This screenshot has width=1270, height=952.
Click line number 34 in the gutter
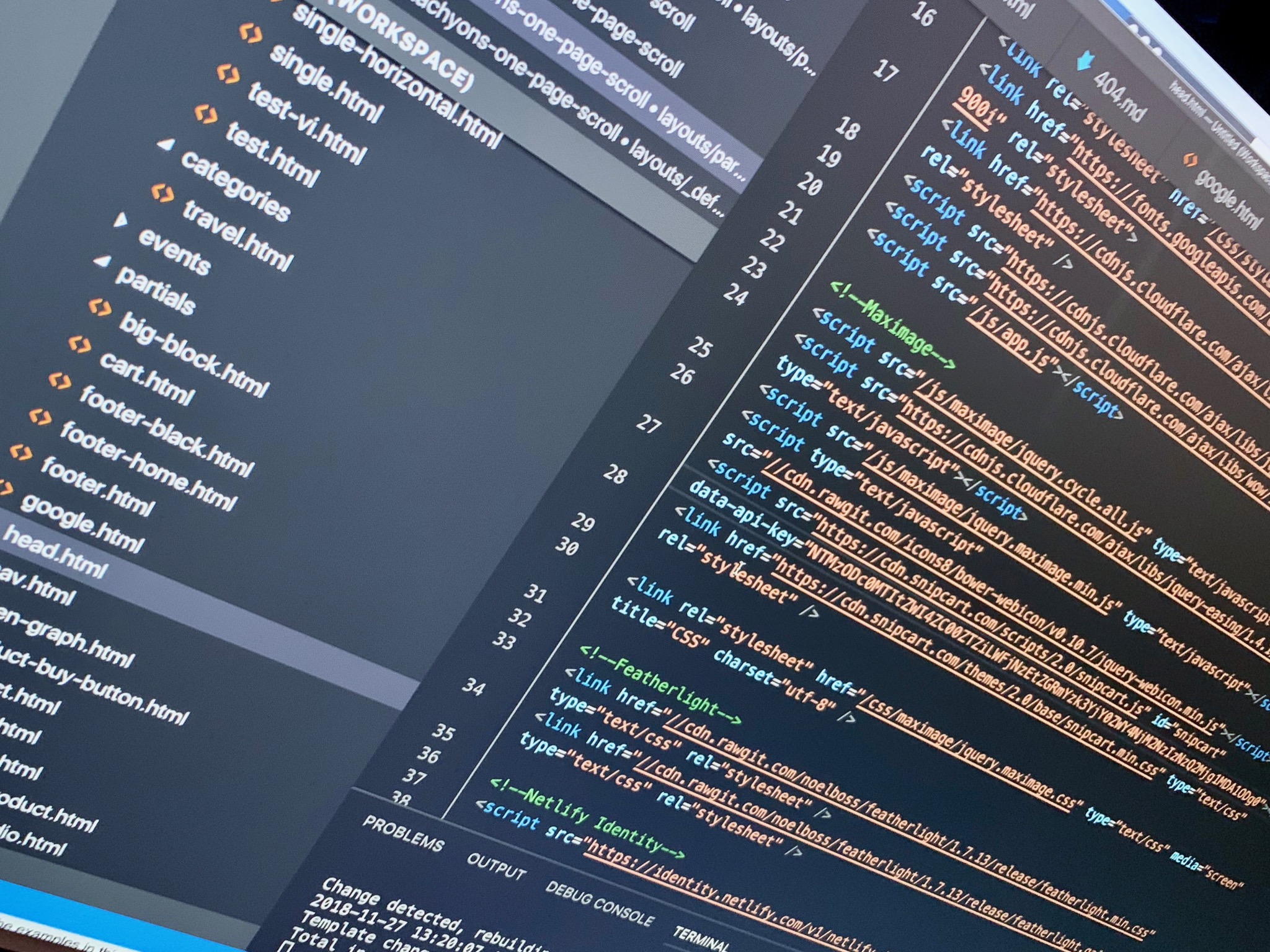point(473,686)
